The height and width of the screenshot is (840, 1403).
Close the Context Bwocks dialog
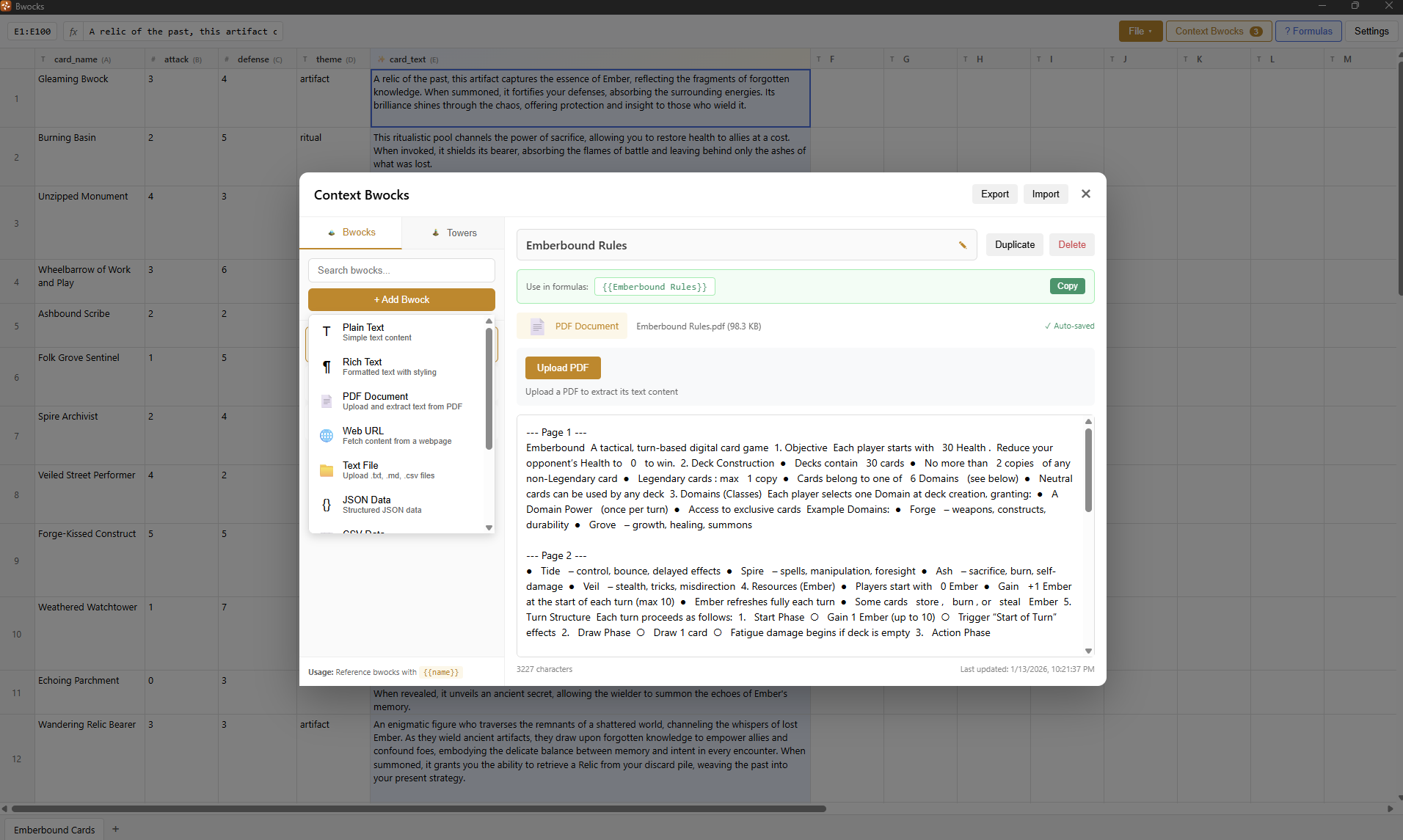click(1086, 194)
